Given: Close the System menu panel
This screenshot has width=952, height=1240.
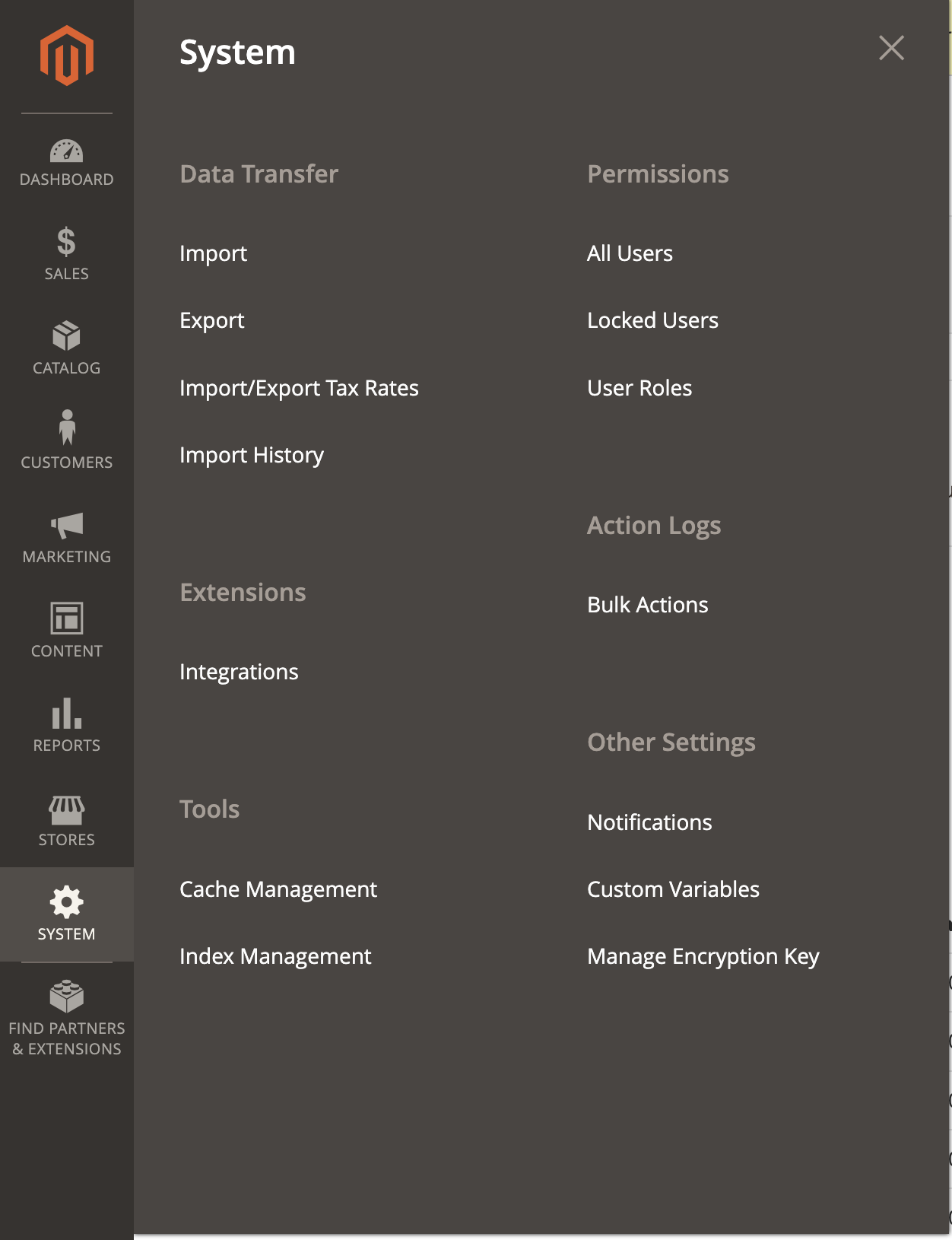Looking at the screenshot, I should [x=891, y=48].
